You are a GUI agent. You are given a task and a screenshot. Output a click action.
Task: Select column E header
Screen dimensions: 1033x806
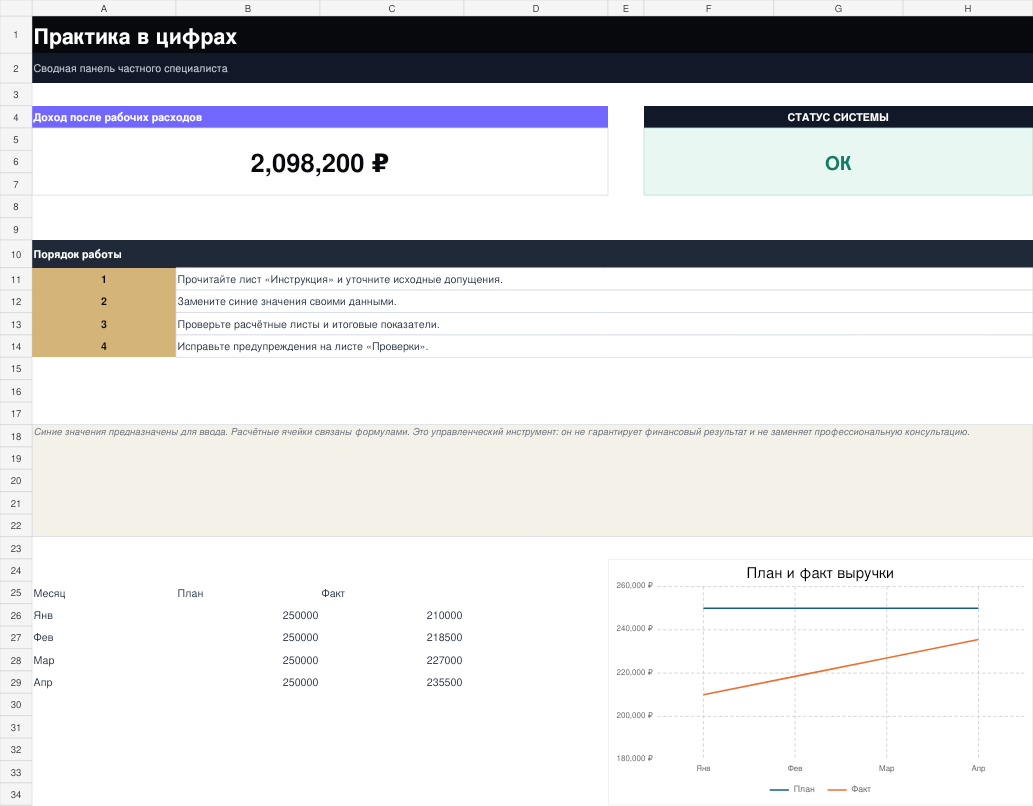click(x=626, y=8)
